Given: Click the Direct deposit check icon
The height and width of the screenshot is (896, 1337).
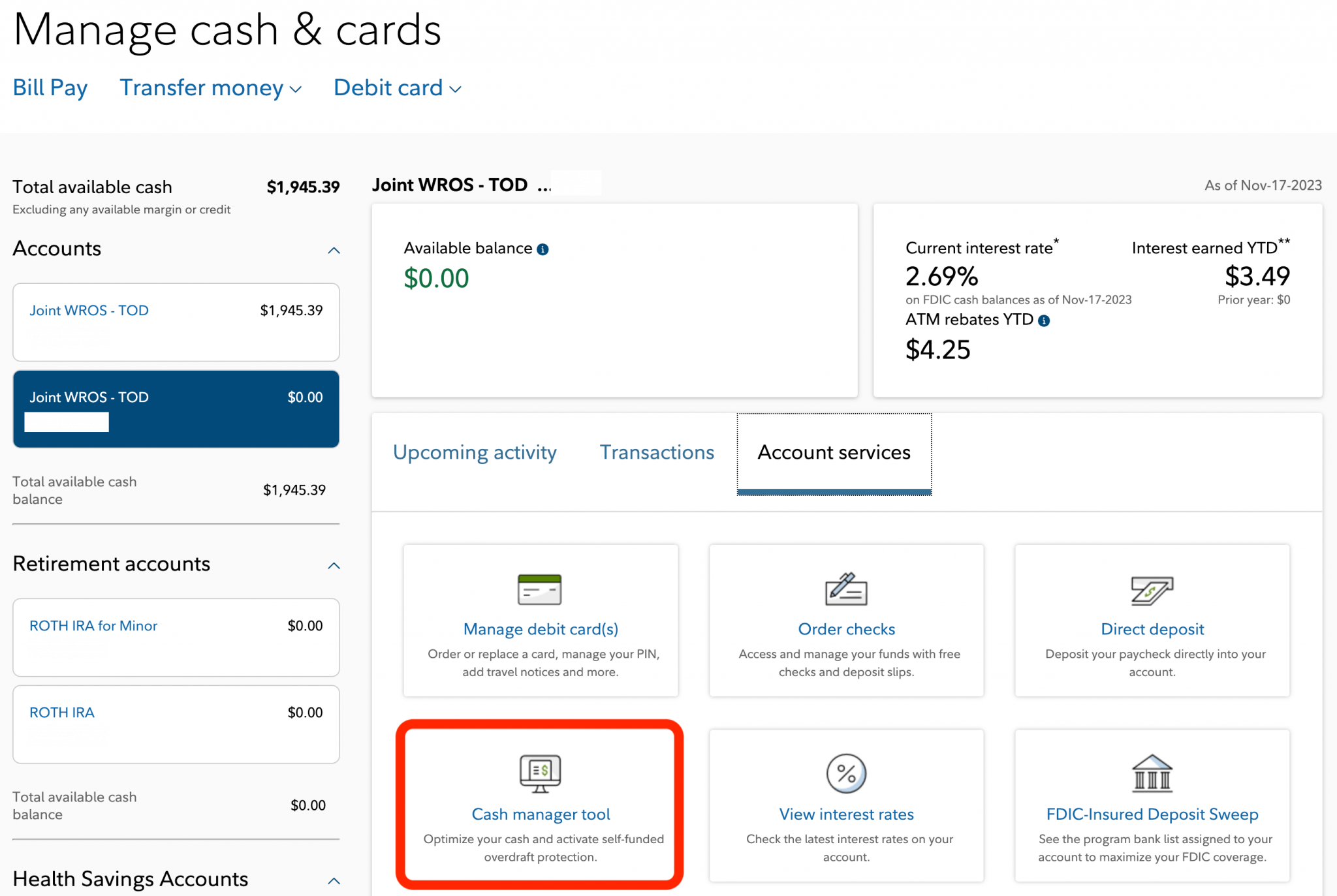Looking at the screenshot, I should pyautogui.click(x=1152, y=590).
